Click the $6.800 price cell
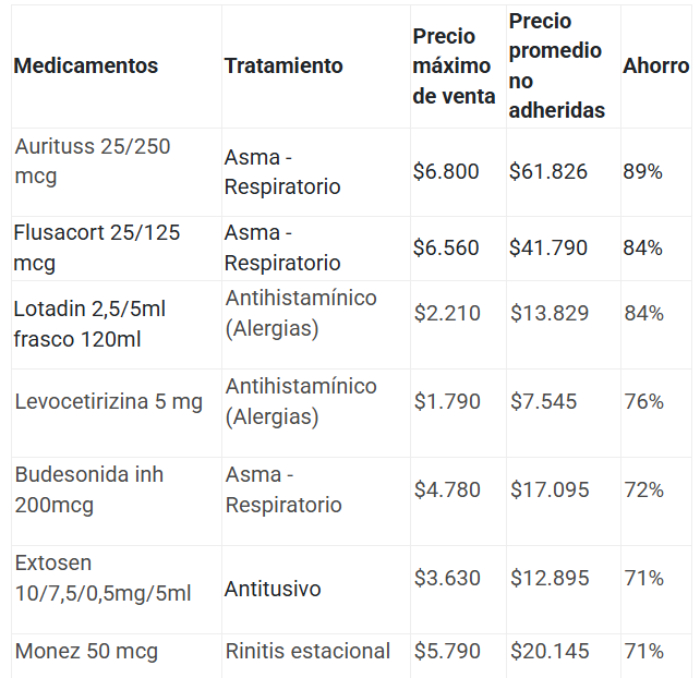Viewport: 700px width, 678px height. coord(446,172)
